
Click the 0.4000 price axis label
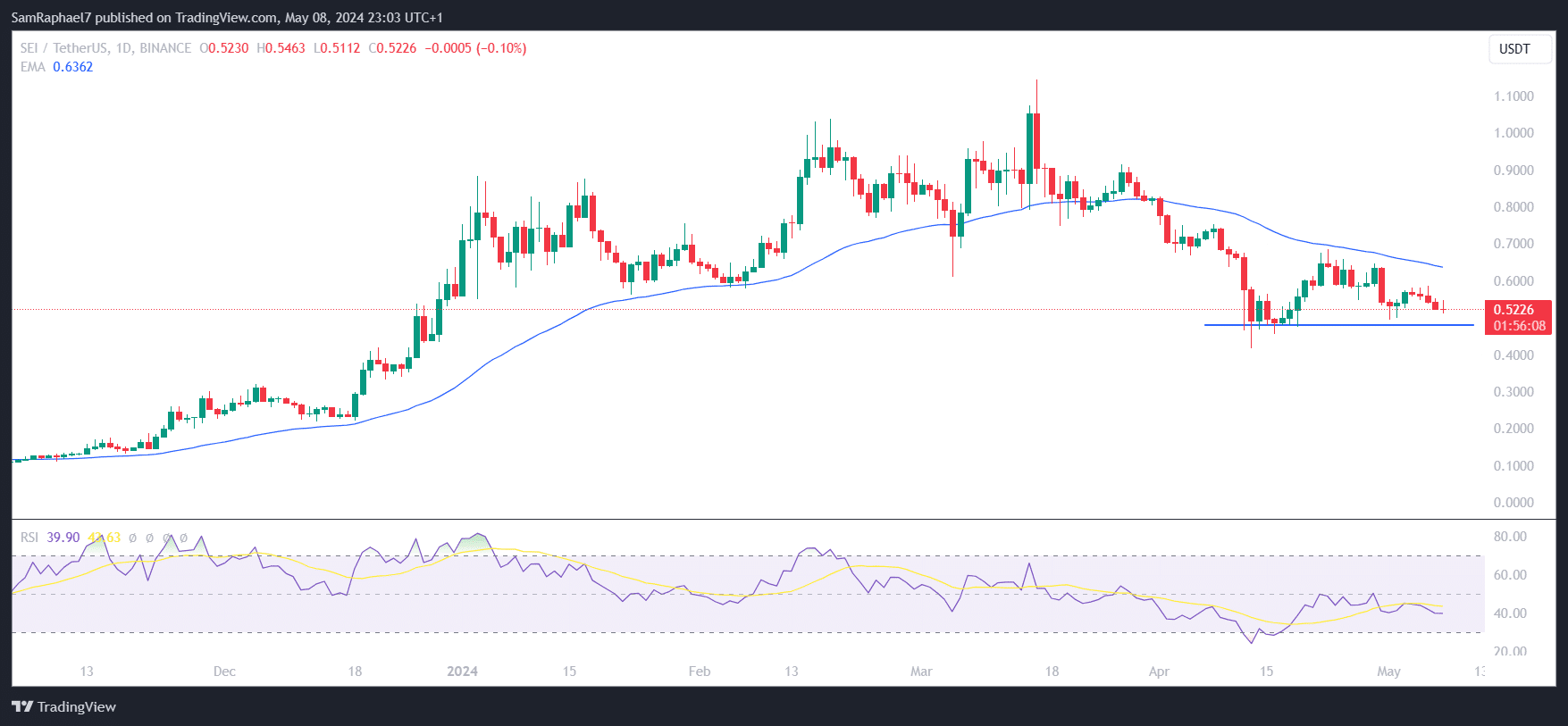click(x=1513, y=355)
